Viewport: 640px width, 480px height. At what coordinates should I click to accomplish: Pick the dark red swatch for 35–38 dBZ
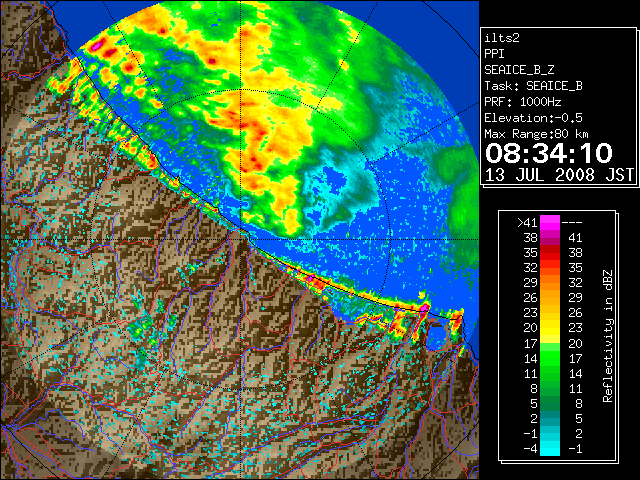pos(550,252)
